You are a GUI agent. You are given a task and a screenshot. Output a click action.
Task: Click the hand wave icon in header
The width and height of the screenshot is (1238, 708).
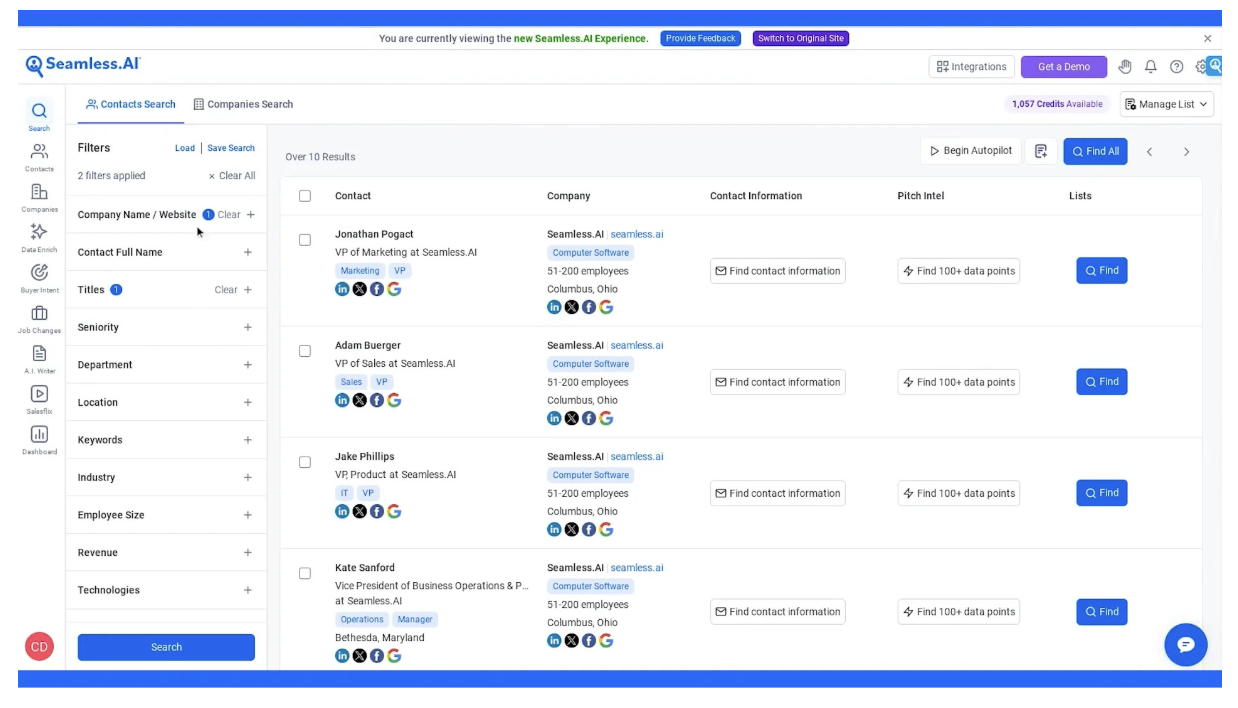[1125, 67]
